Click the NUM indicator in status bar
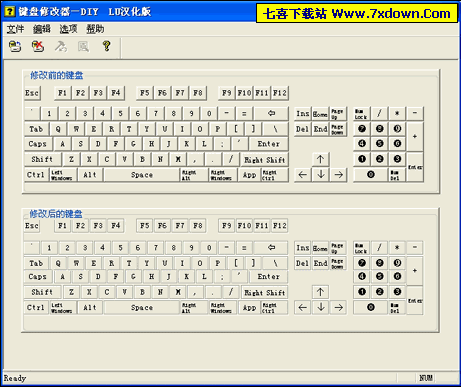 [426, 378]
